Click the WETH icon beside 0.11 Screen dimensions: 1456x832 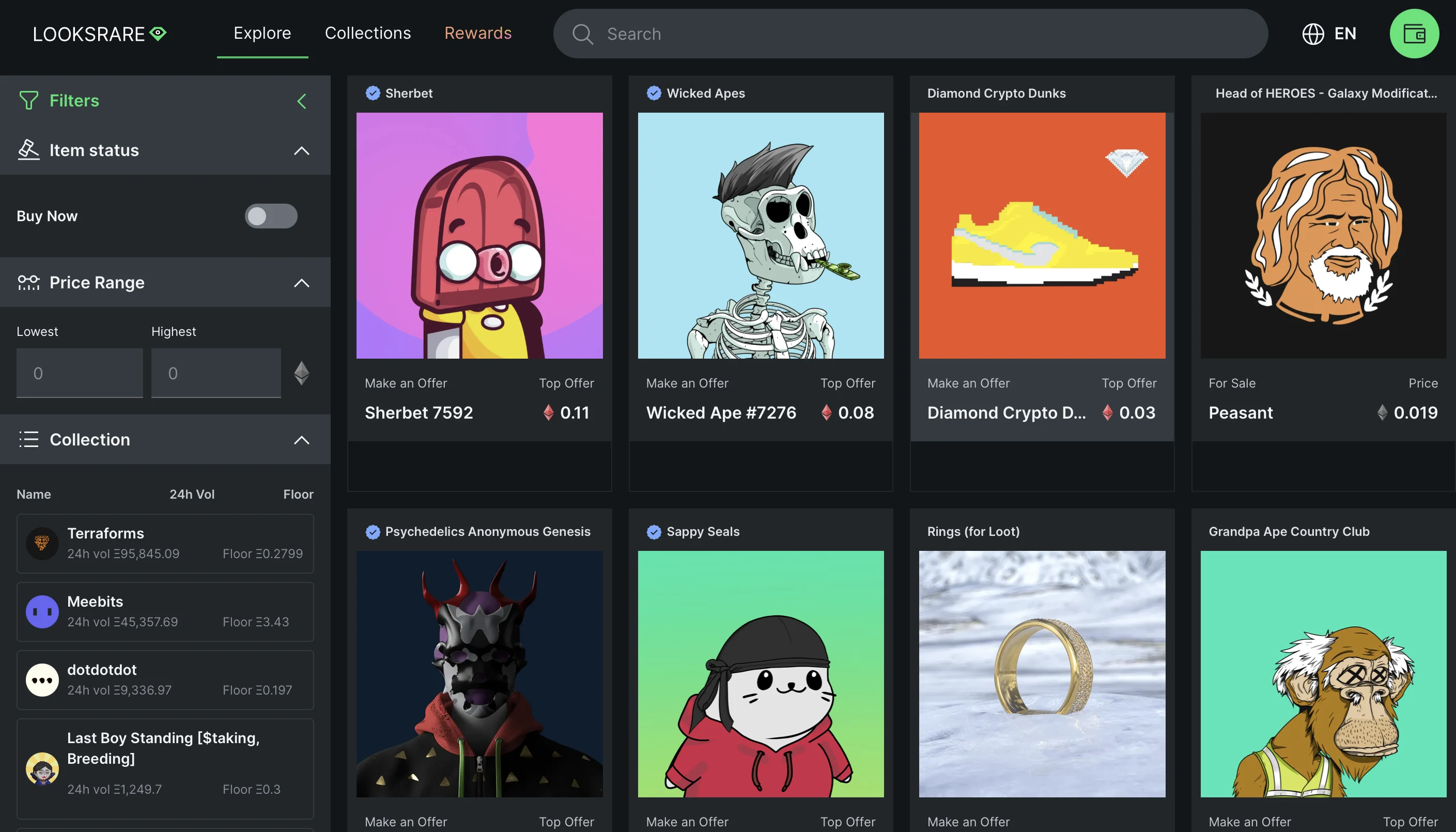[548, 412]
